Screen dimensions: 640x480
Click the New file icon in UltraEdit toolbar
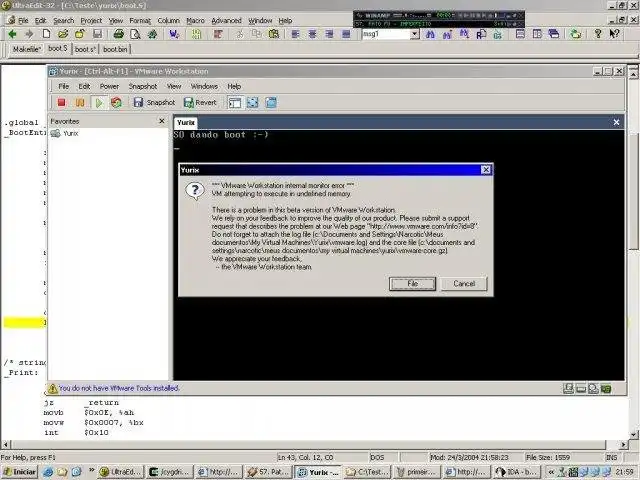click(46, 34)
